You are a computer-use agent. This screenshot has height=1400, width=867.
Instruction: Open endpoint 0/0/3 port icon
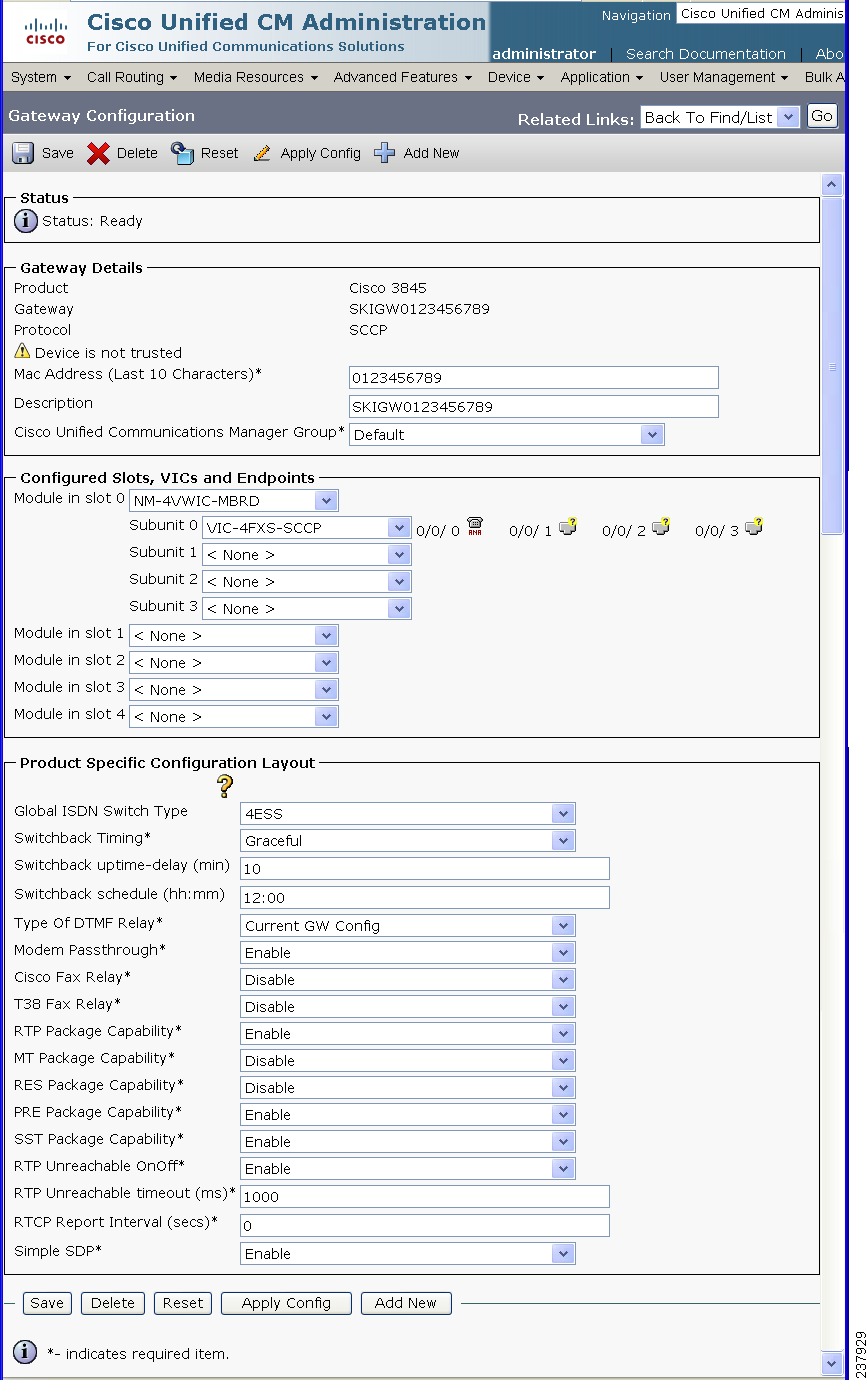(754, 527)
